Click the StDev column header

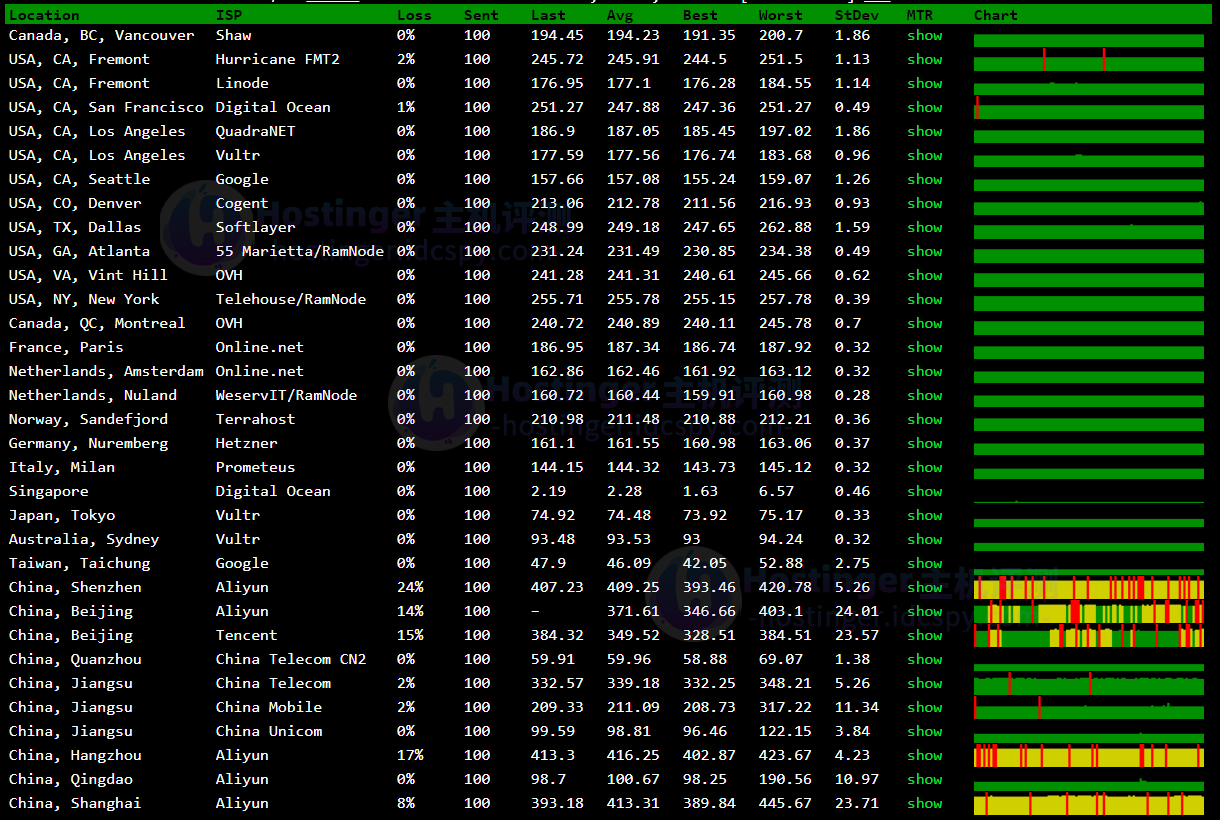point(855,15)
